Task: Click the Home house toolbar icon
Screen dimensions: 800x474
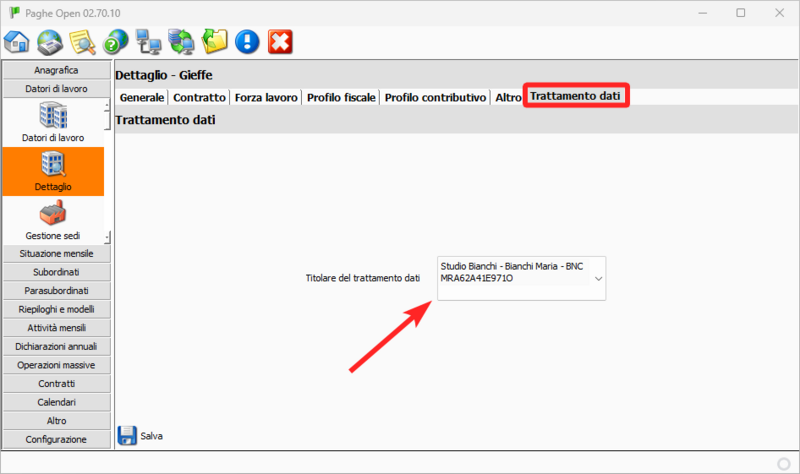Action: click(x=17, y=41)
